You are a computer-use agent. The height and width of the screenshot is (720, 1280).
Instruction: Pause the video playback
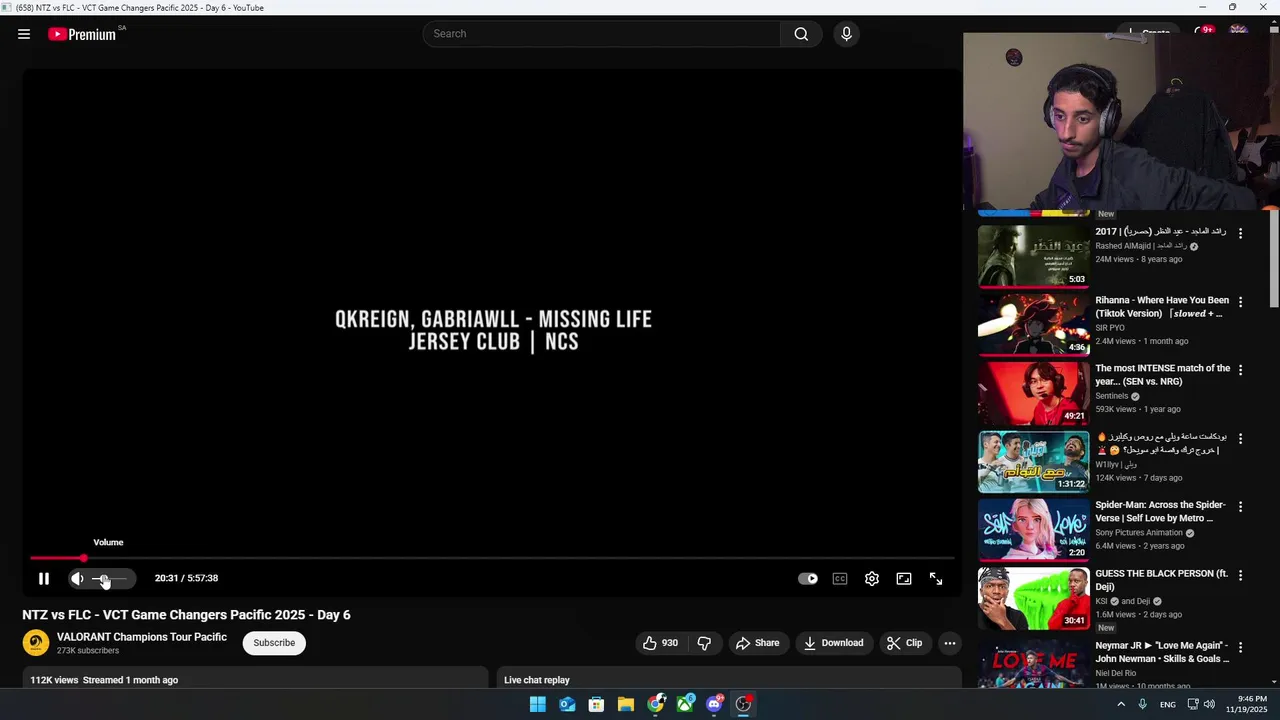[x=44, y=579]
